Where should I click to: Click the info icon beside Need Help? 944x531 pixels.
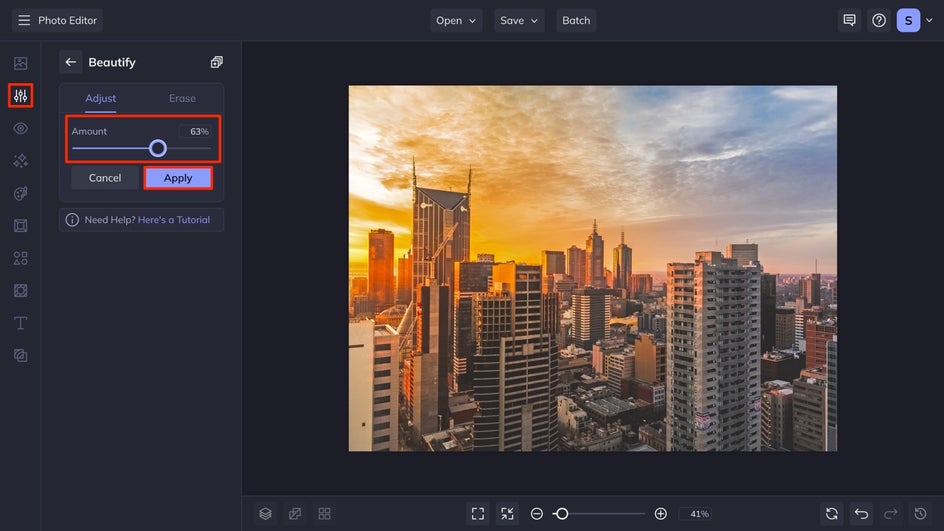click(x=72, y=220)
